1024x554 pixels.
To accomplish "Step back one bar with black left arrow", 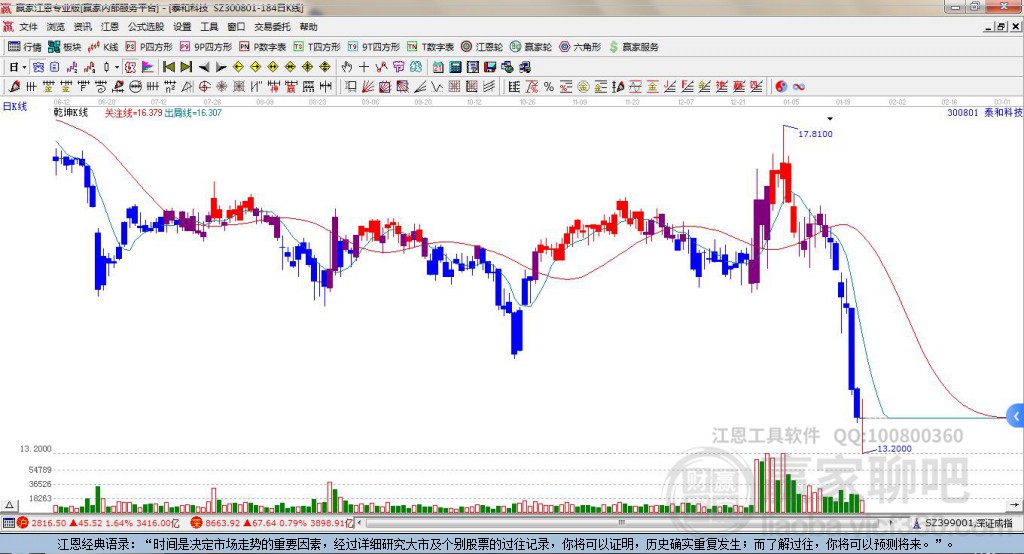I will point(204,67).
